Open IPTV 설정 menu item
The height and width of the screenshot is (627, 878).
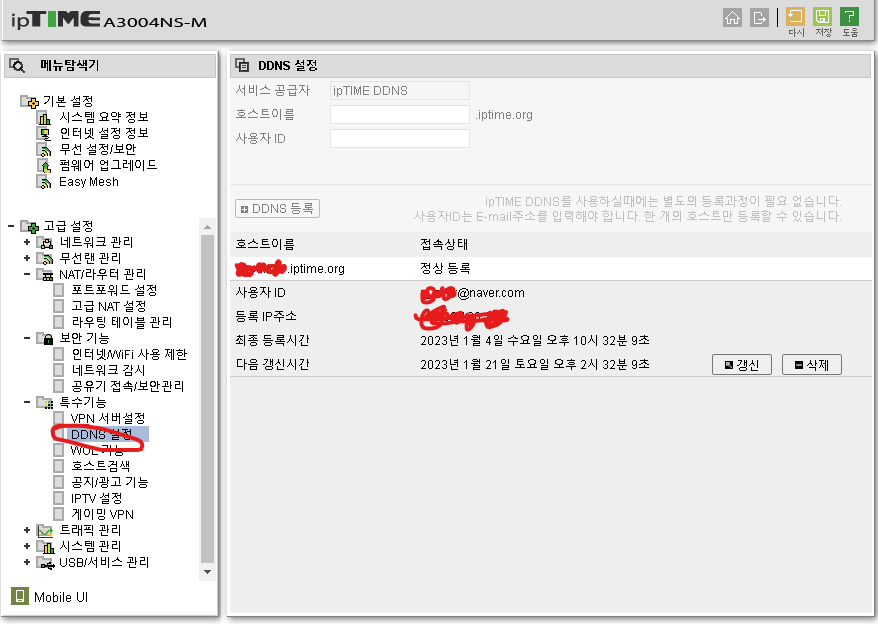tap(96, 498)
